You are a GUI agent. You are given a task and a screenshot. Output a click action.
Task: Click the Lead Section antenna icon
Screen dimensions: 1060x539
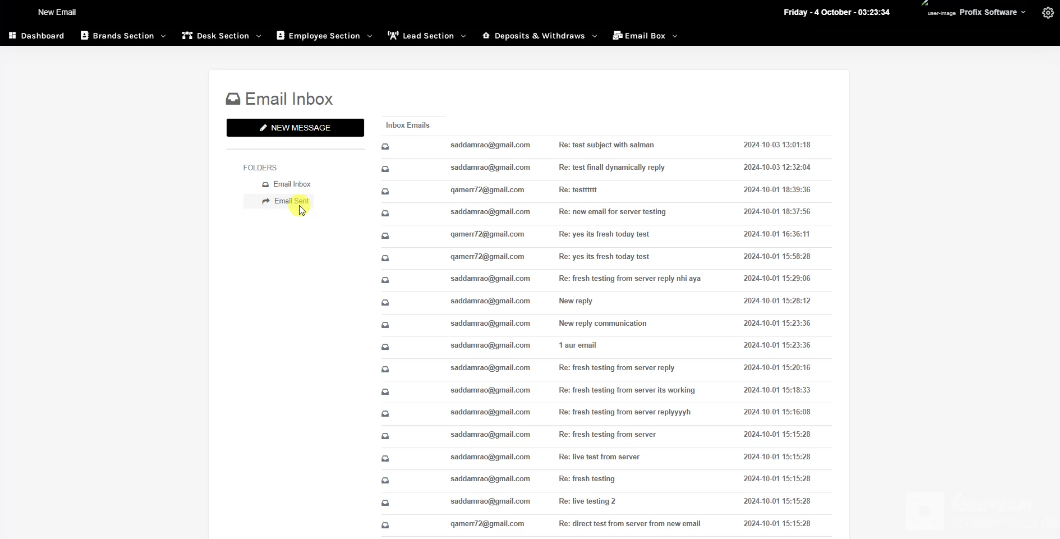click(393, 36)
